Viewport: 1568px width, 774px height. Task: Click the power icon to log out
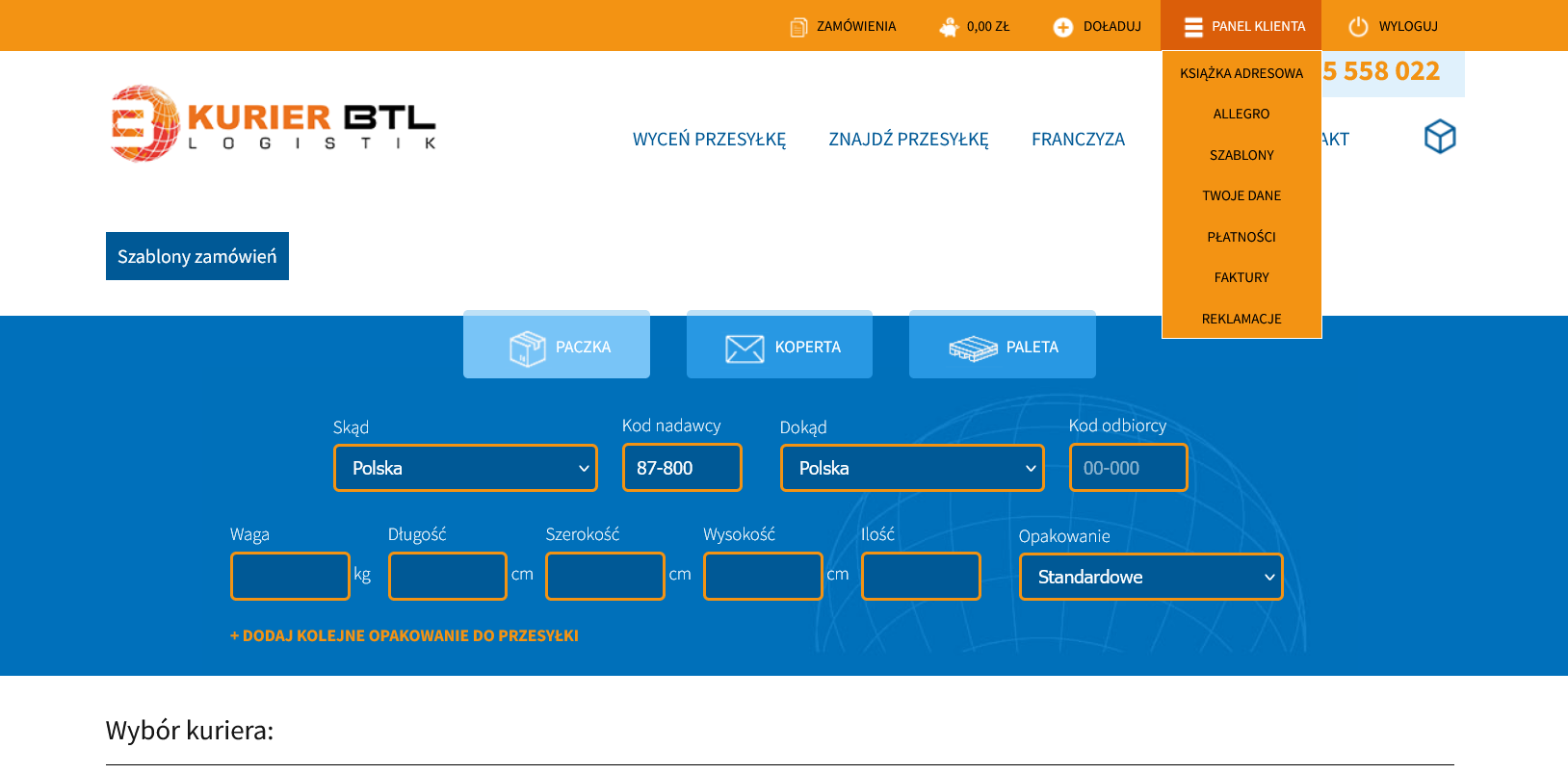(1358, 27)
